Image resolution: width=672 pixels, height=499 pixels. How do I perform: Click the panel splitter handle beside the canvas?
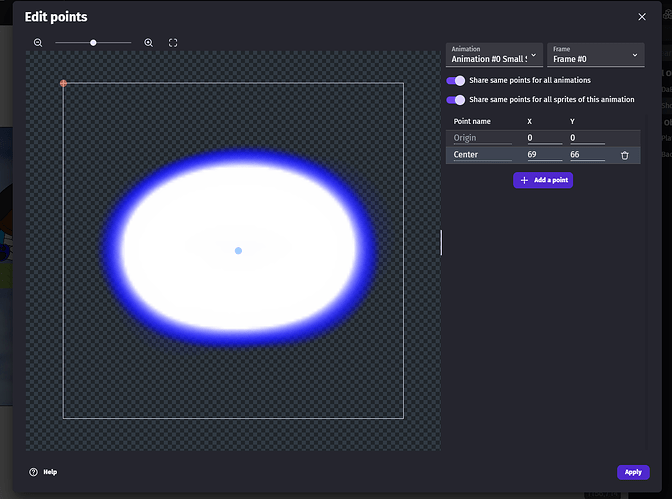coord(441,242)
